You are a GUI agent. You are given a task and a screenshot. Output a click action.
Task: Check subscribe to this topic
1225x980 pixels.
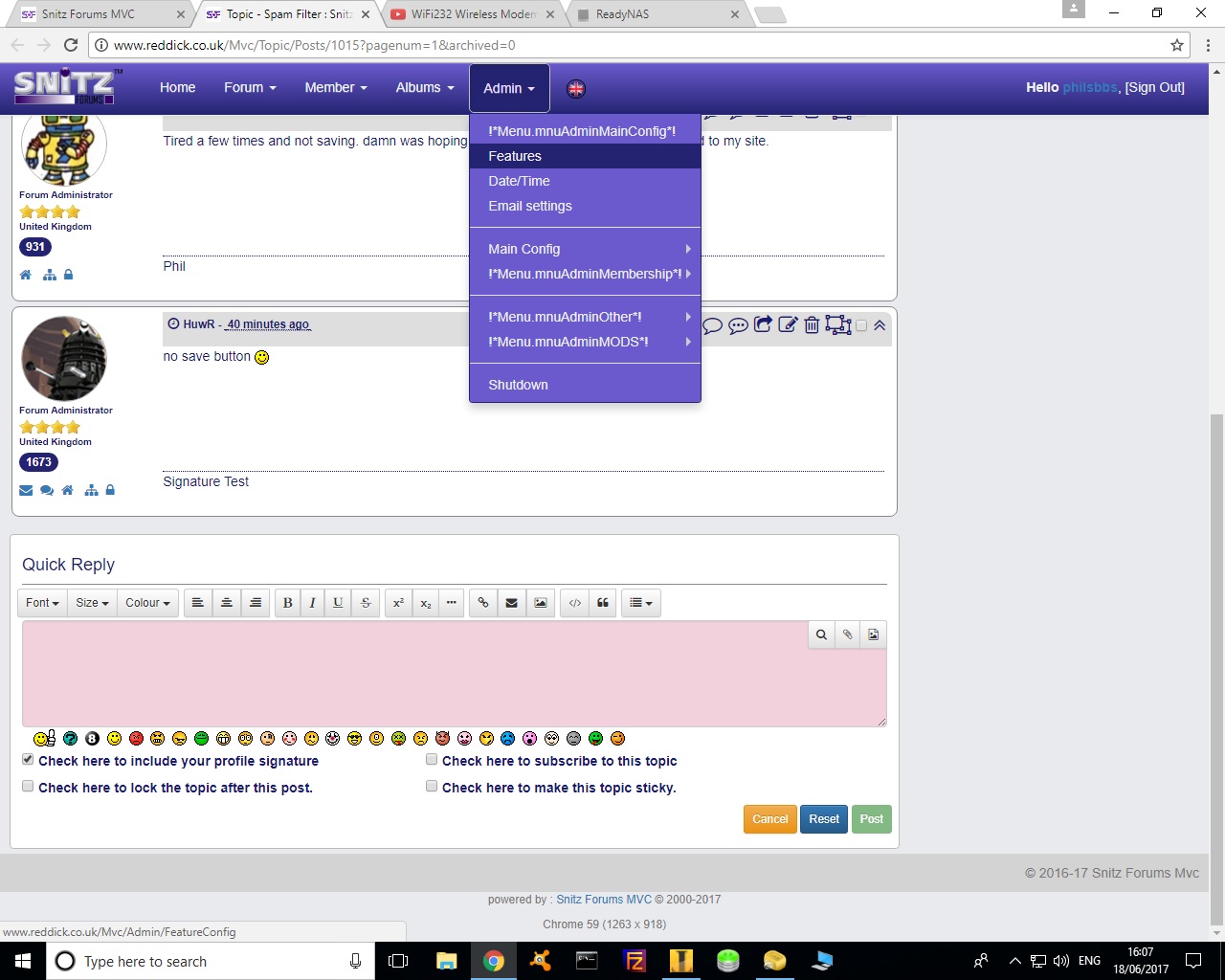click(432, 760)
